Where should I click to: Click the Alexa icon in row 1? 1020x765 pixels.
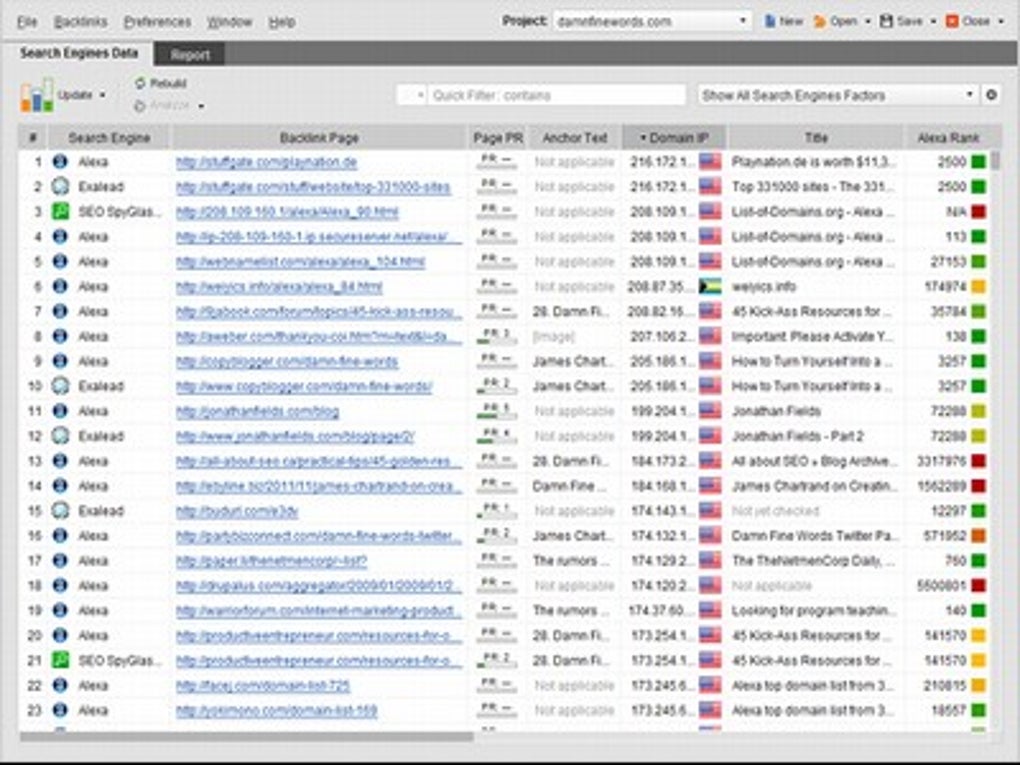point(60,162)
